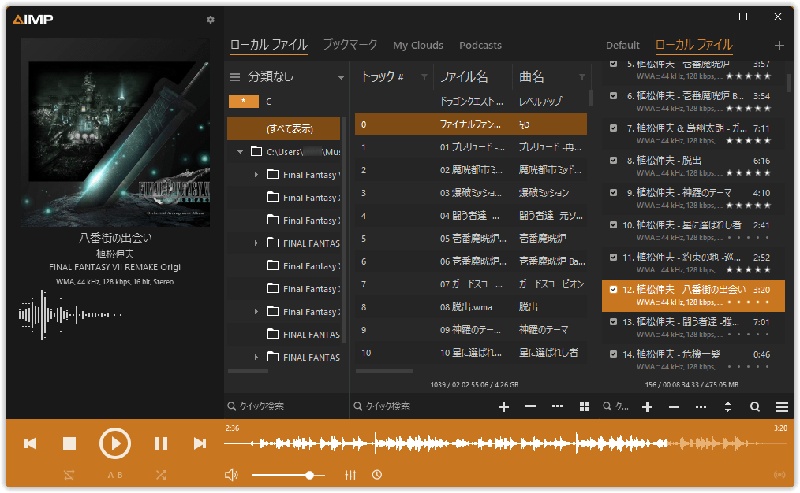Click the playlist quick search field
The height and width of the screenshot is (493, 800).
coord(617,407)
